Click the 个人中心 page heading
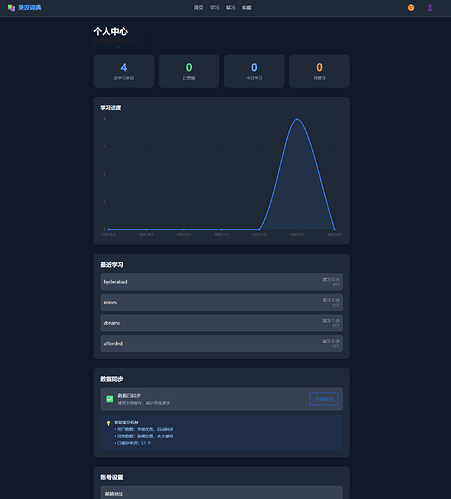The height and width of the screenshot is (499, 451). pos(111,32)
